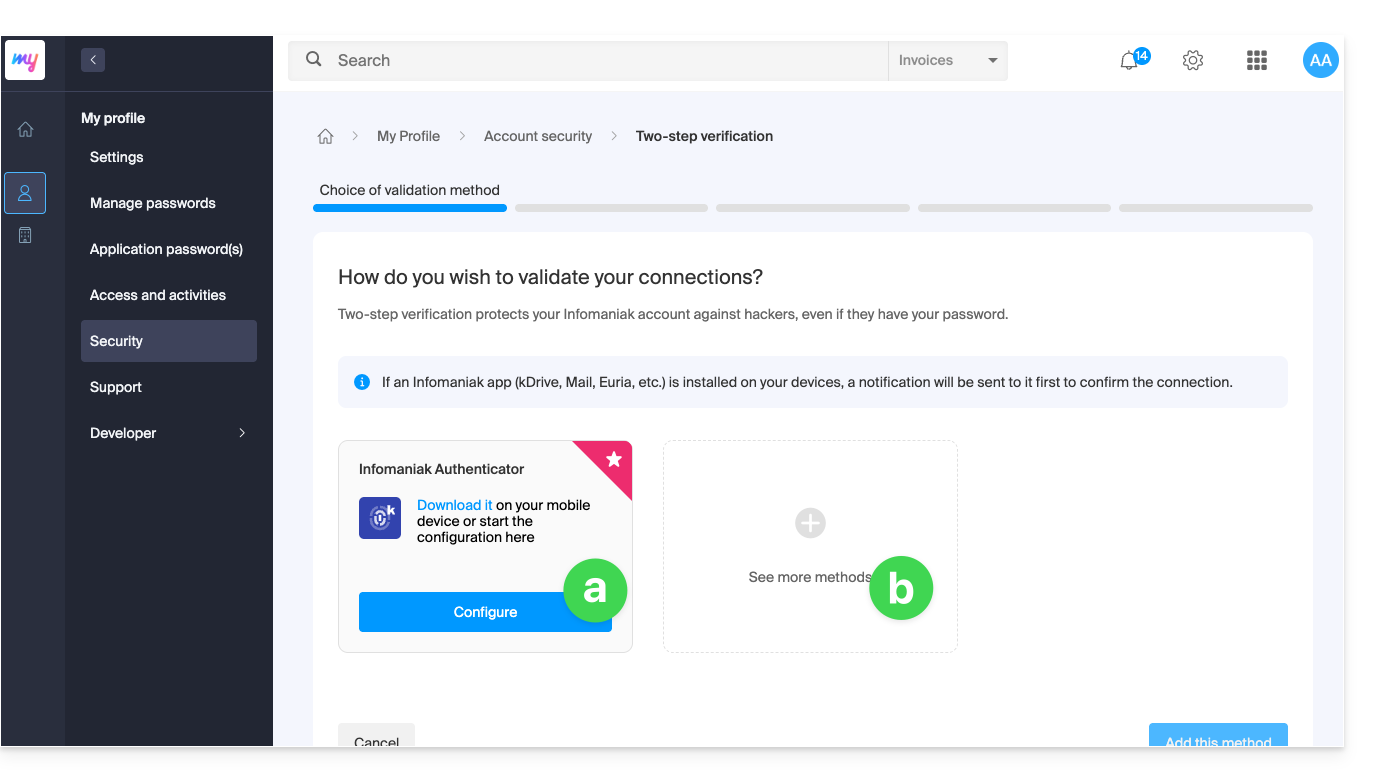Click the info icon in the notice banner
1379x782 pixels.
(x=362, y=382)
